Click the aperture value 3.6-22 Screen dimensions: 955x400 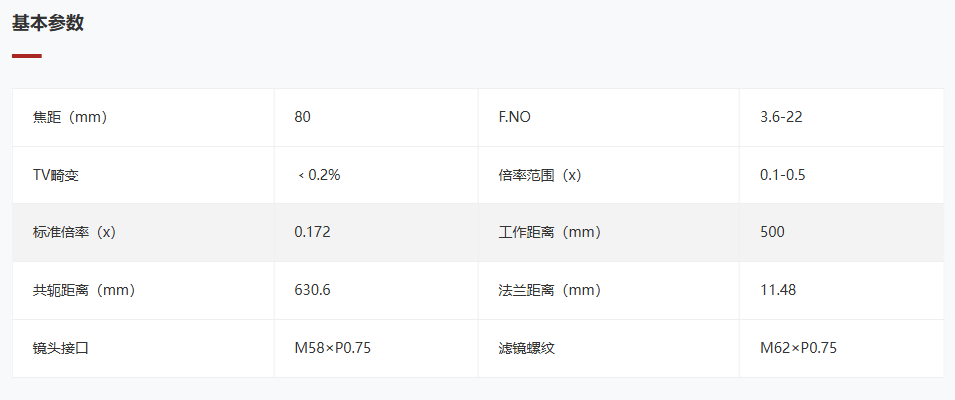point(781,117)
